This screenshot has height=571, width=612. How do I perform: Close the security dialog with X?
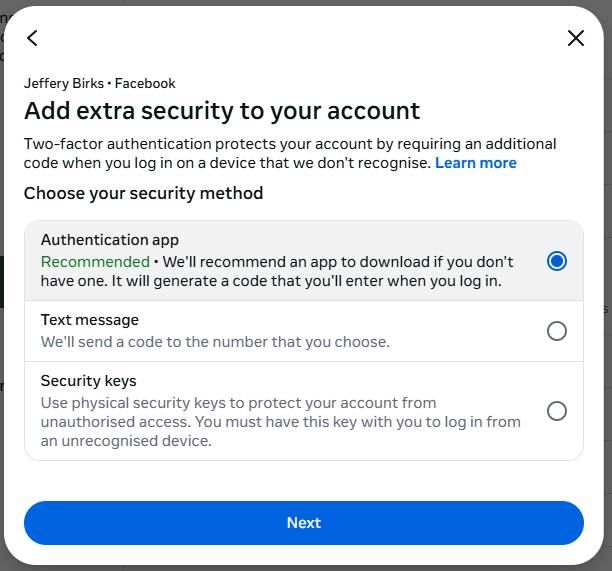[x=575, y=38]
